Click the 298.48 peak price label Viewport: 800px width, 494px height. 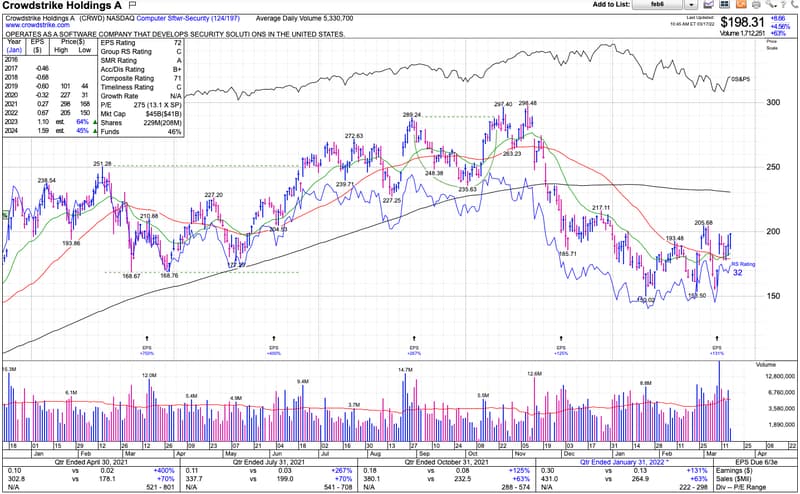pyautogui.click(x=528, y=103)
